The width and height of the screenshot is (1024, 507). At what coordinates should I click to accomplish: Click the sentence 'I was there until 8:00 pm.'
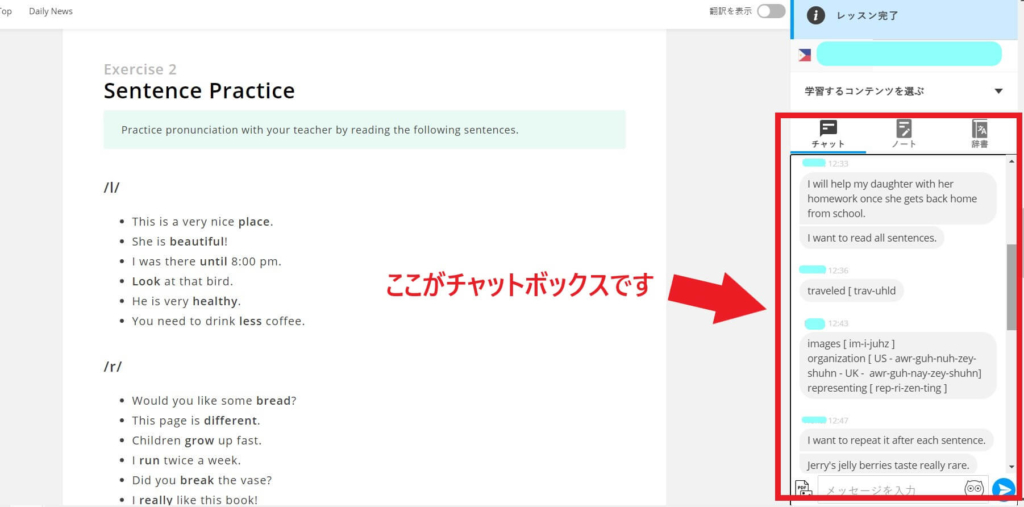pos(206,261)
